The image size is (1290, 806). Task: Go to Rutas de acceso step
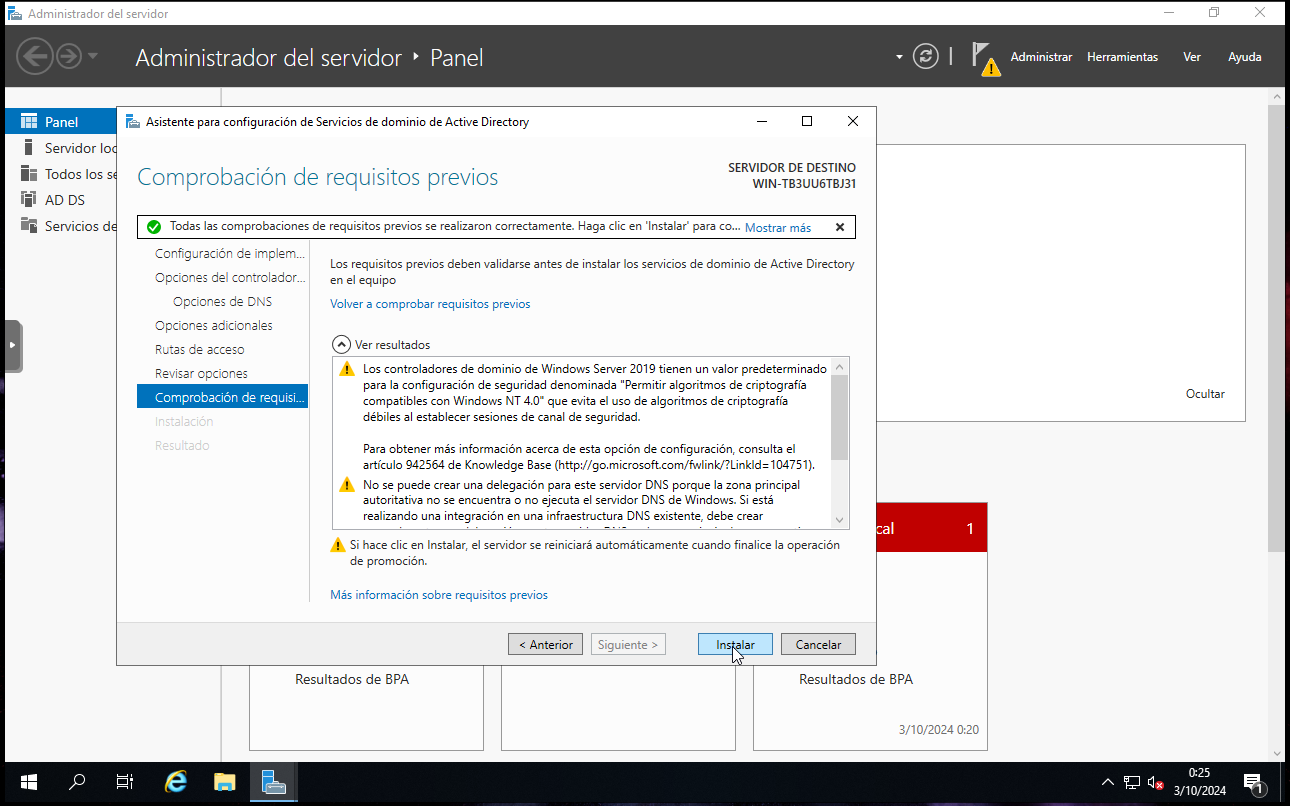[200, 350]
